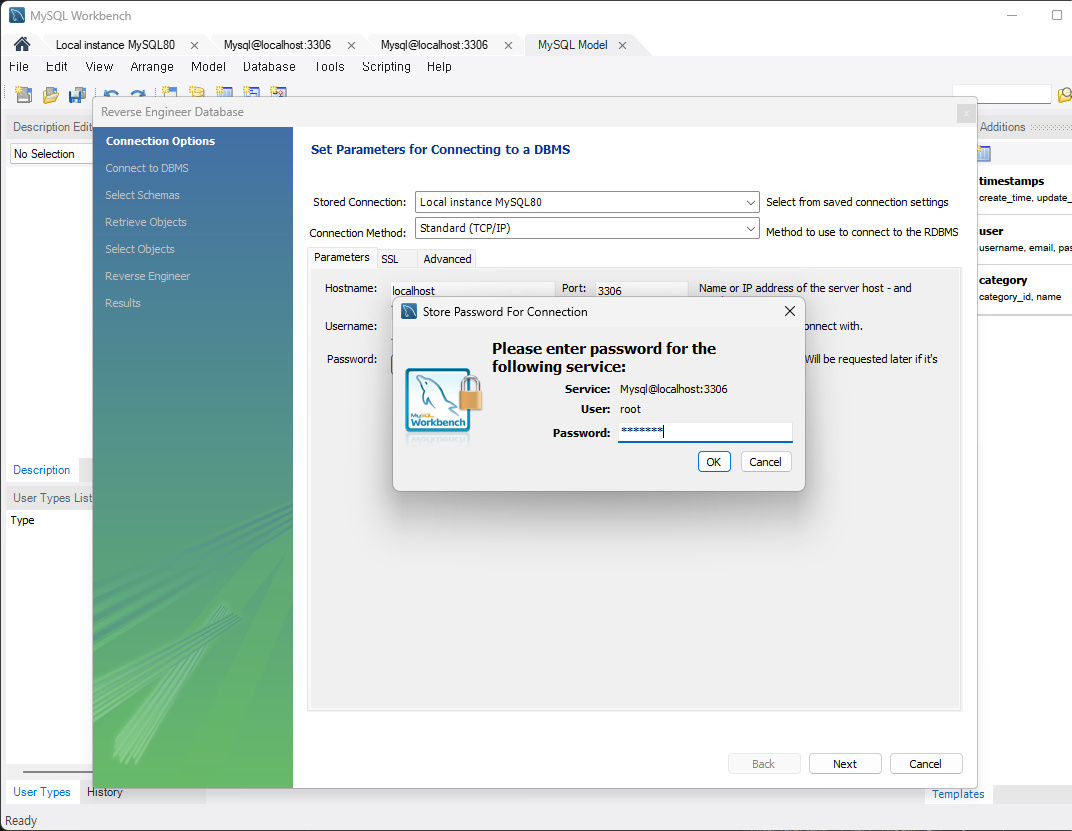Save the model via floppy disk icon
Viewport: 1072px width, 831px height.
[x=77, y=94]
